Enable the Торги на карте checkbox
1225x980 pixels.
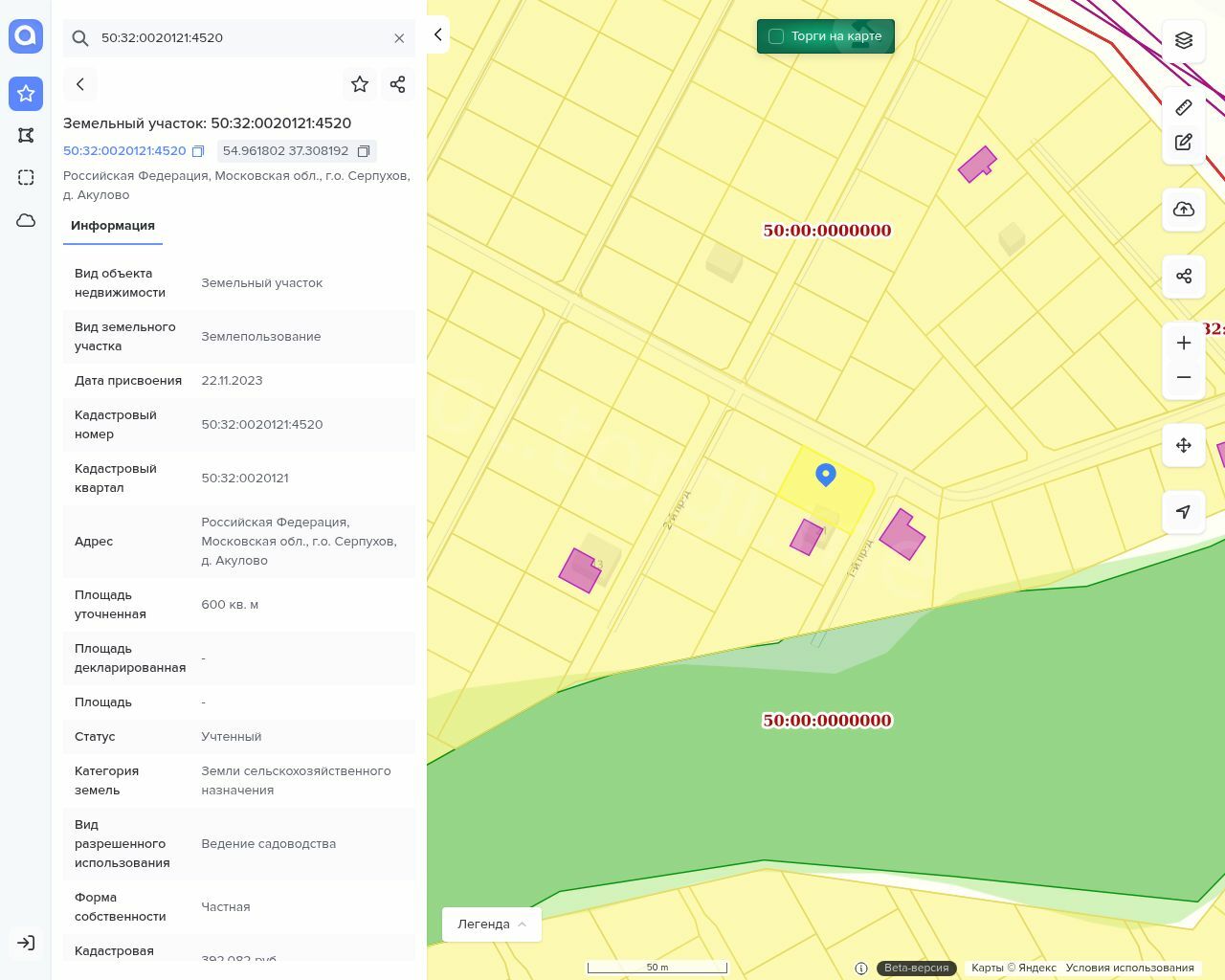coord(776,36)
